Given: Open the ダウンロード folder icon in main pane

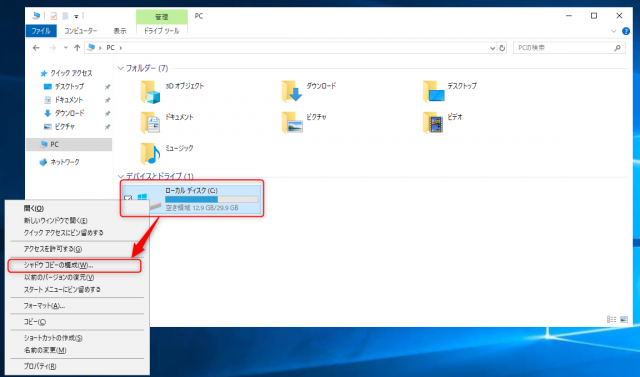Looking at the screenshot, I should coord(291,91).
